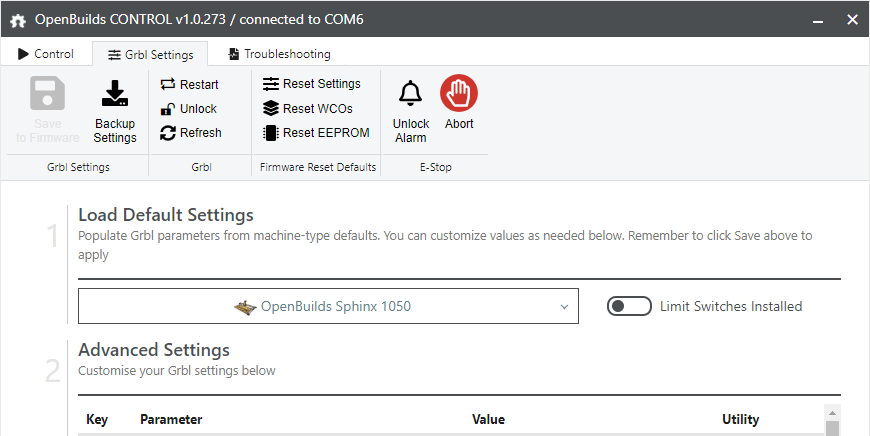Open the Control tab

pyautogui.click(x=46, y=54)
